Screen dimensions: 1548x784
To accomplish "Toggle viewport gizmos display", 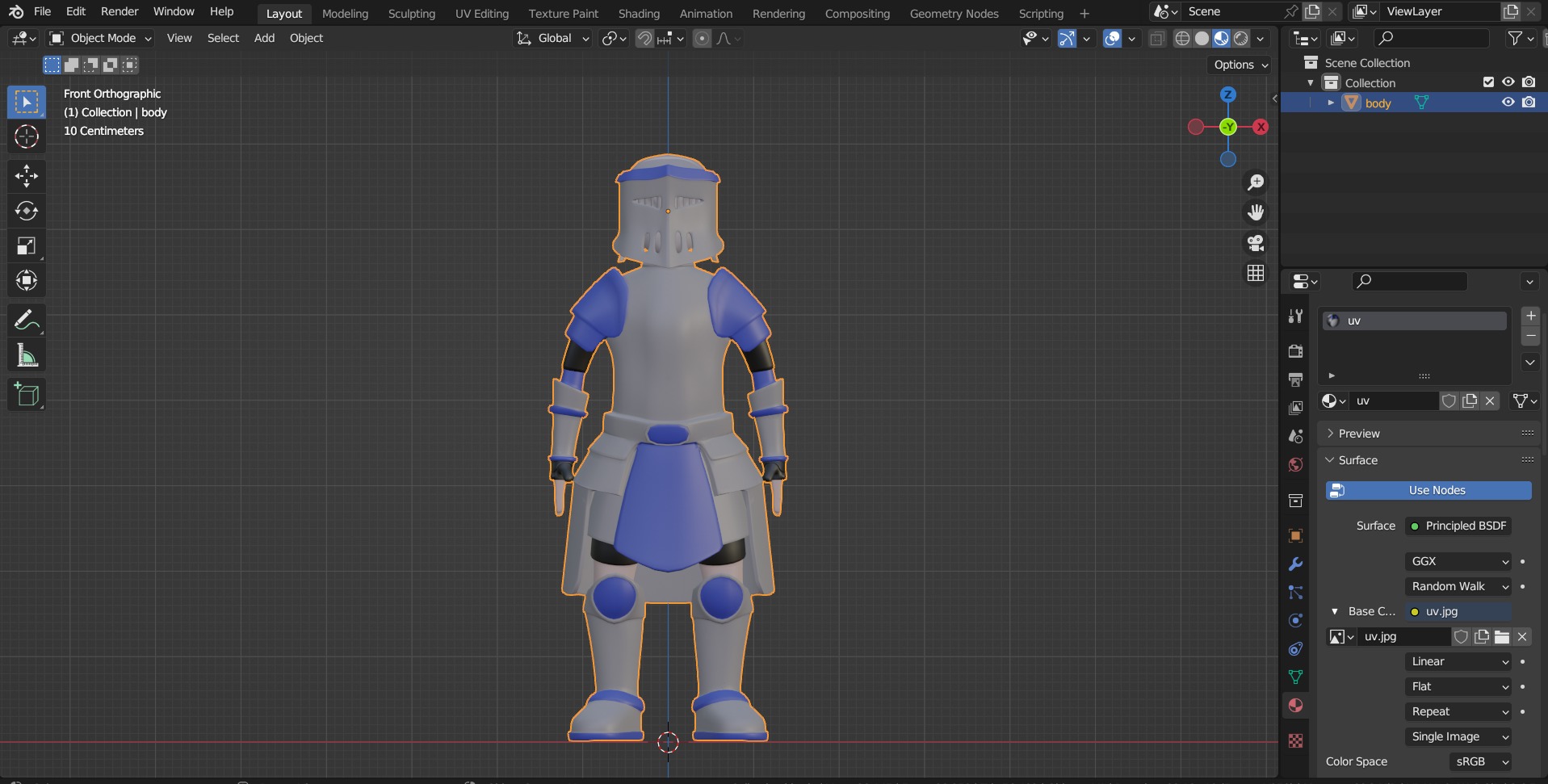I will 1067,39.
